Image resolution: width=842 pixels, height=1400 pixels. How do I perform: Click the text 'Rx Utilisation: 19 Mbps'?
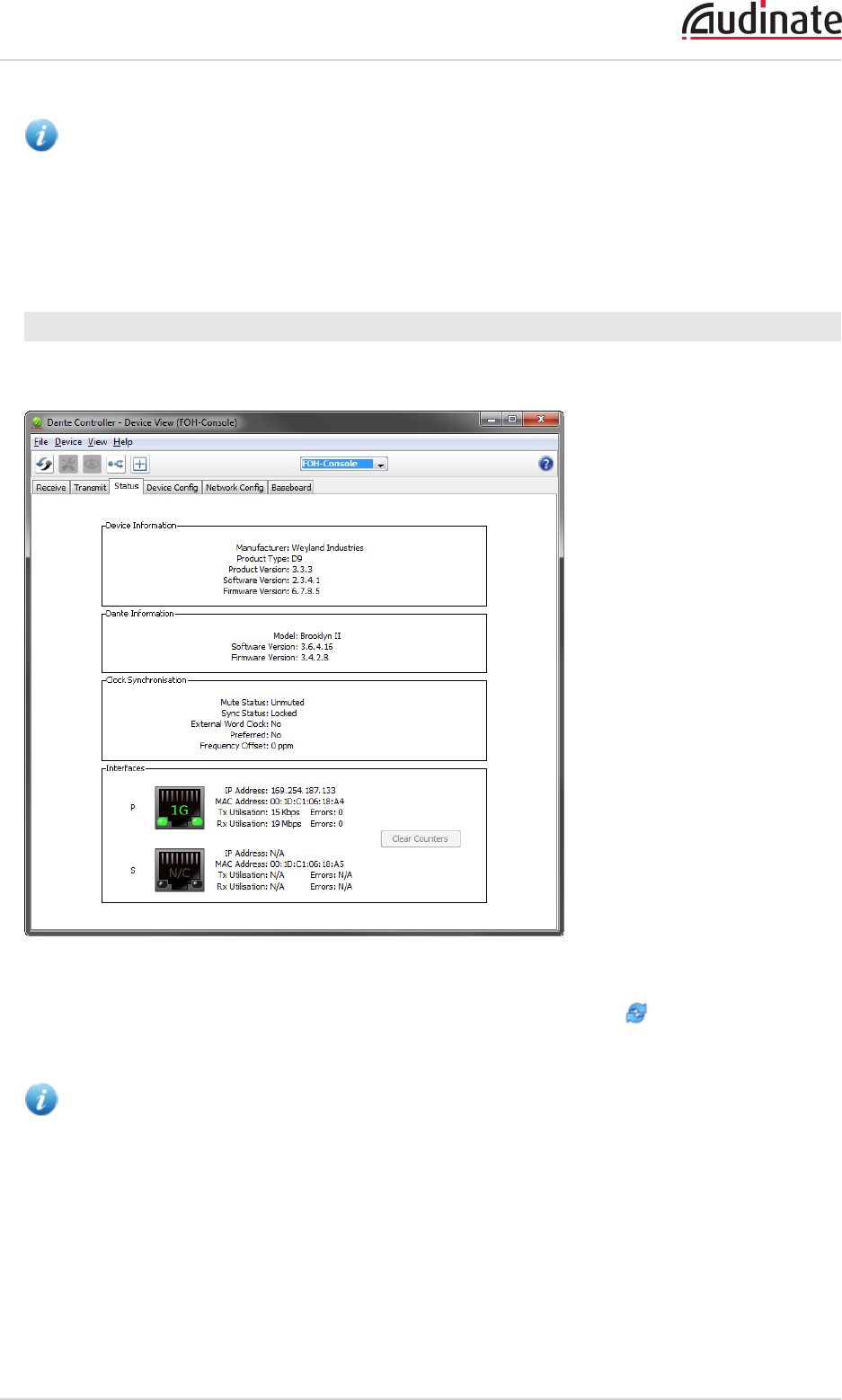(x=259, y=823)
